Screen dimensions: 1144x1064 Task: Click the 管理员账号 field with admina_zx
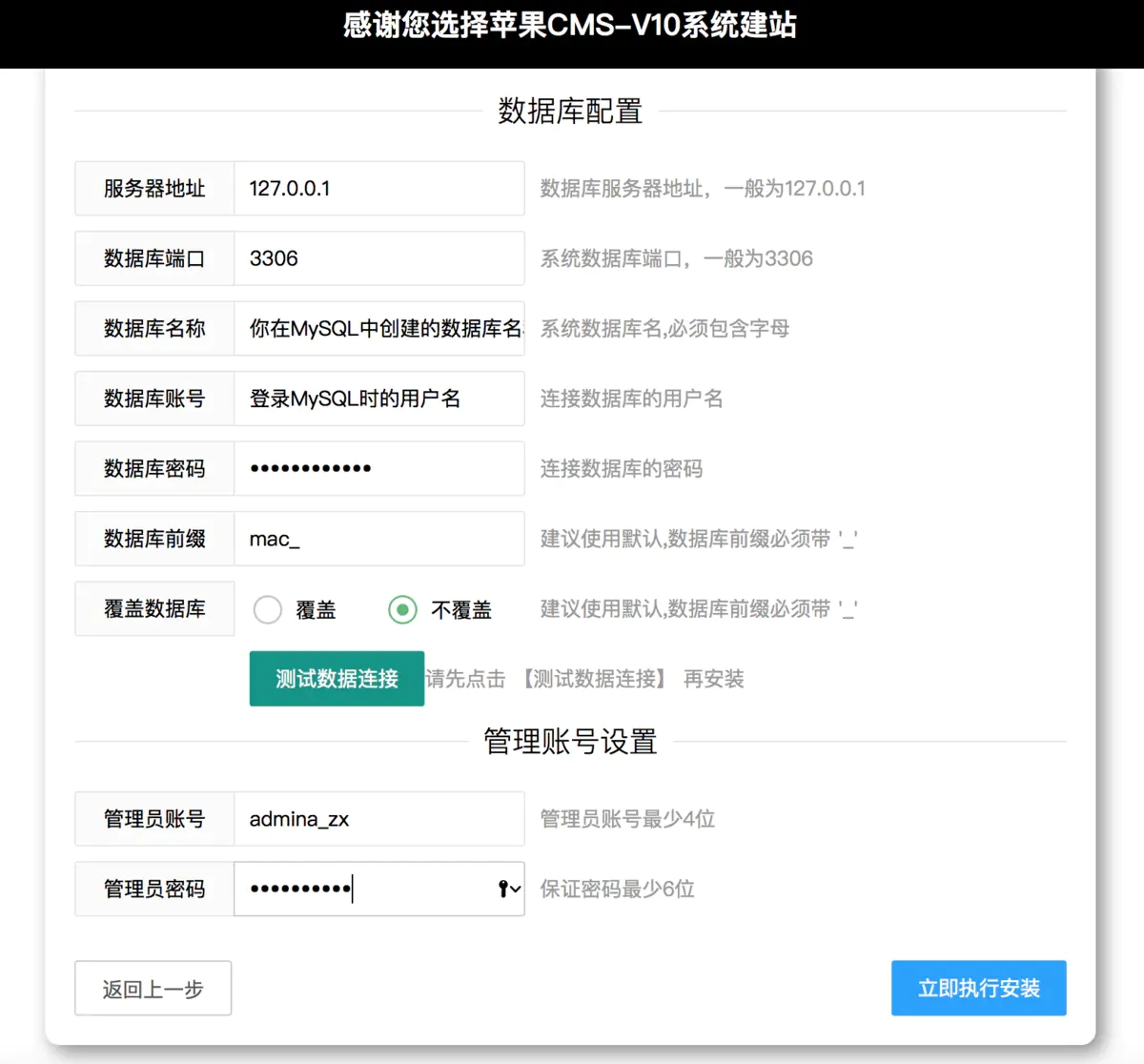(379, 819)
